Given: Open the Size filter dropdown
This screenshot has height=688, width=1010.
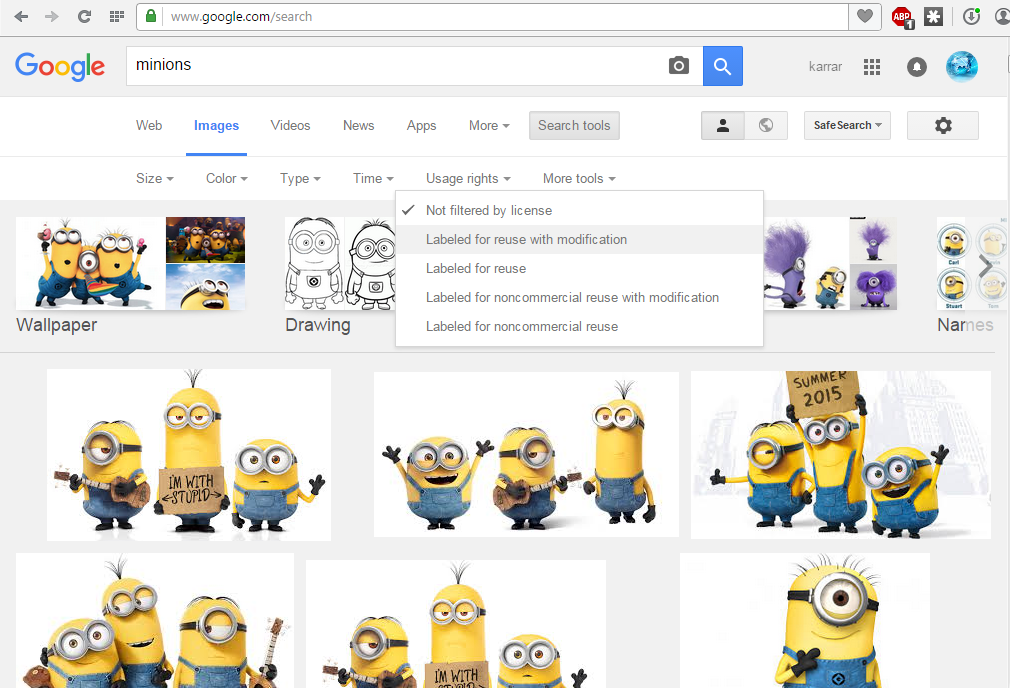Looking at the screenshot, I should pos(155,178).
